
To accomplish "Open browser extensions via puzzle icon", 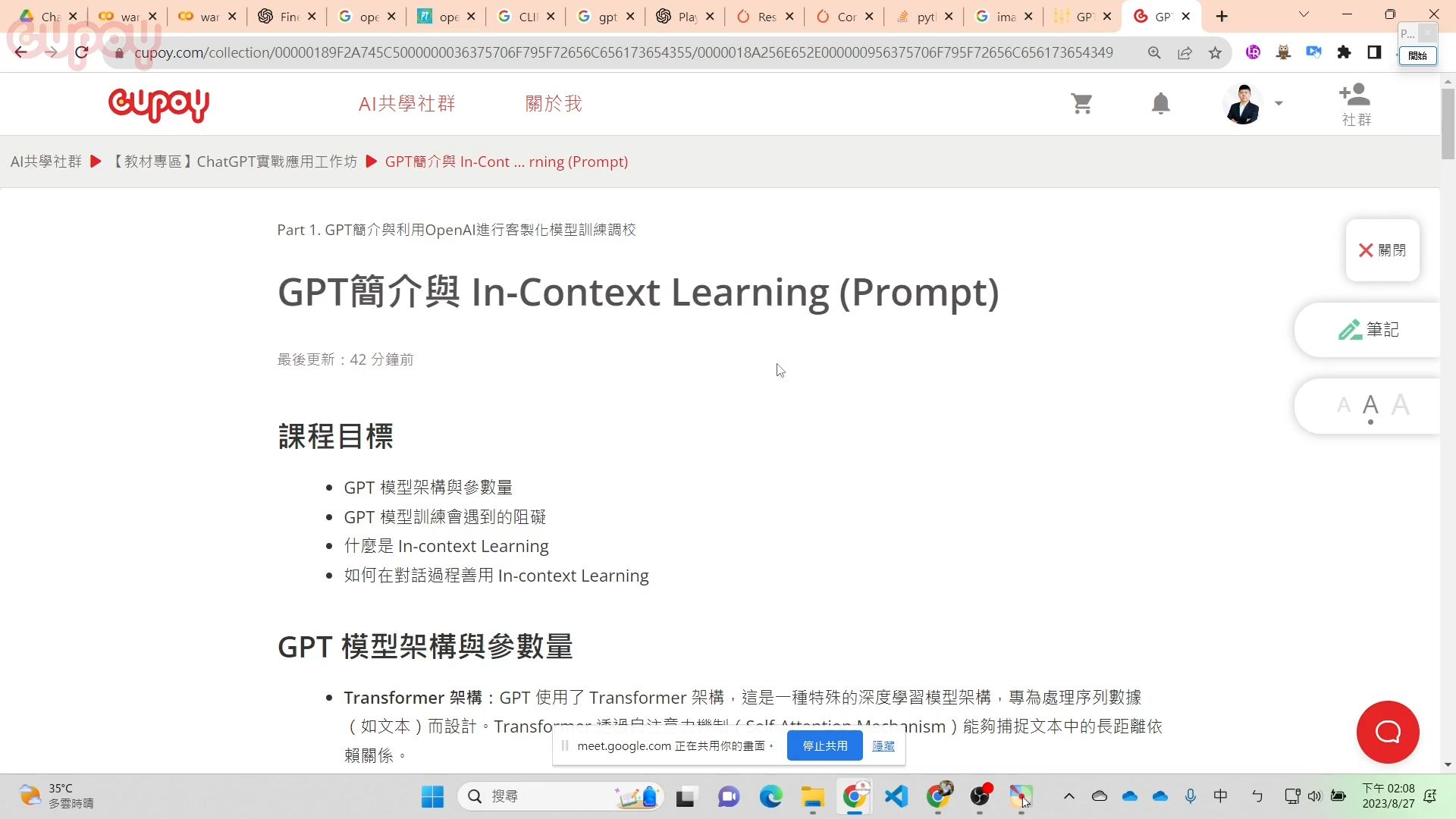I will click(x=1345, y=52).
